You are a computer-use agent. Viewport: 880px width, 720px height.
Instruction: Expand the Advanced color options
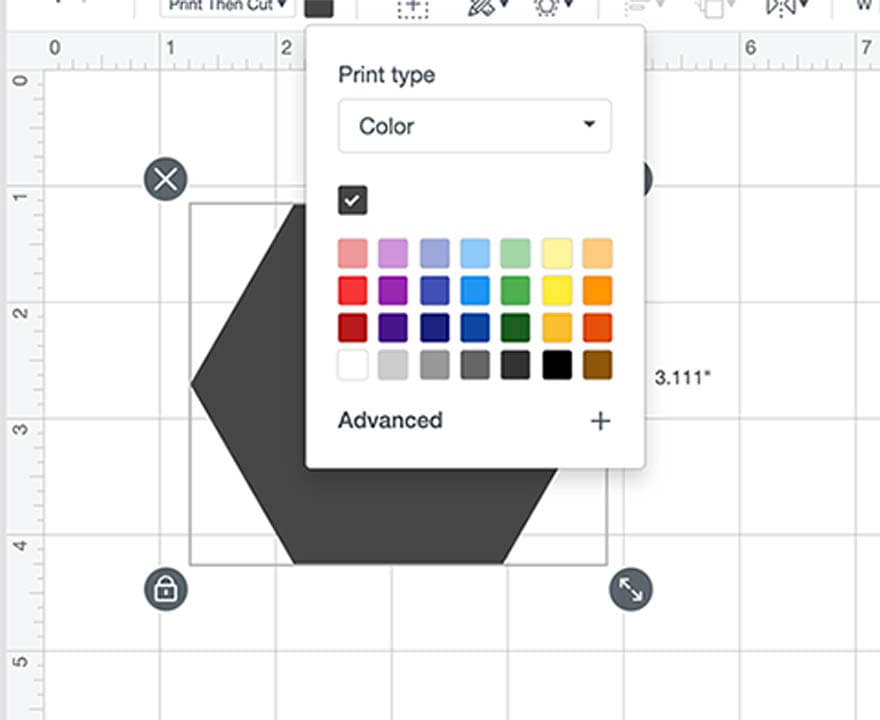tap(390, 420)
